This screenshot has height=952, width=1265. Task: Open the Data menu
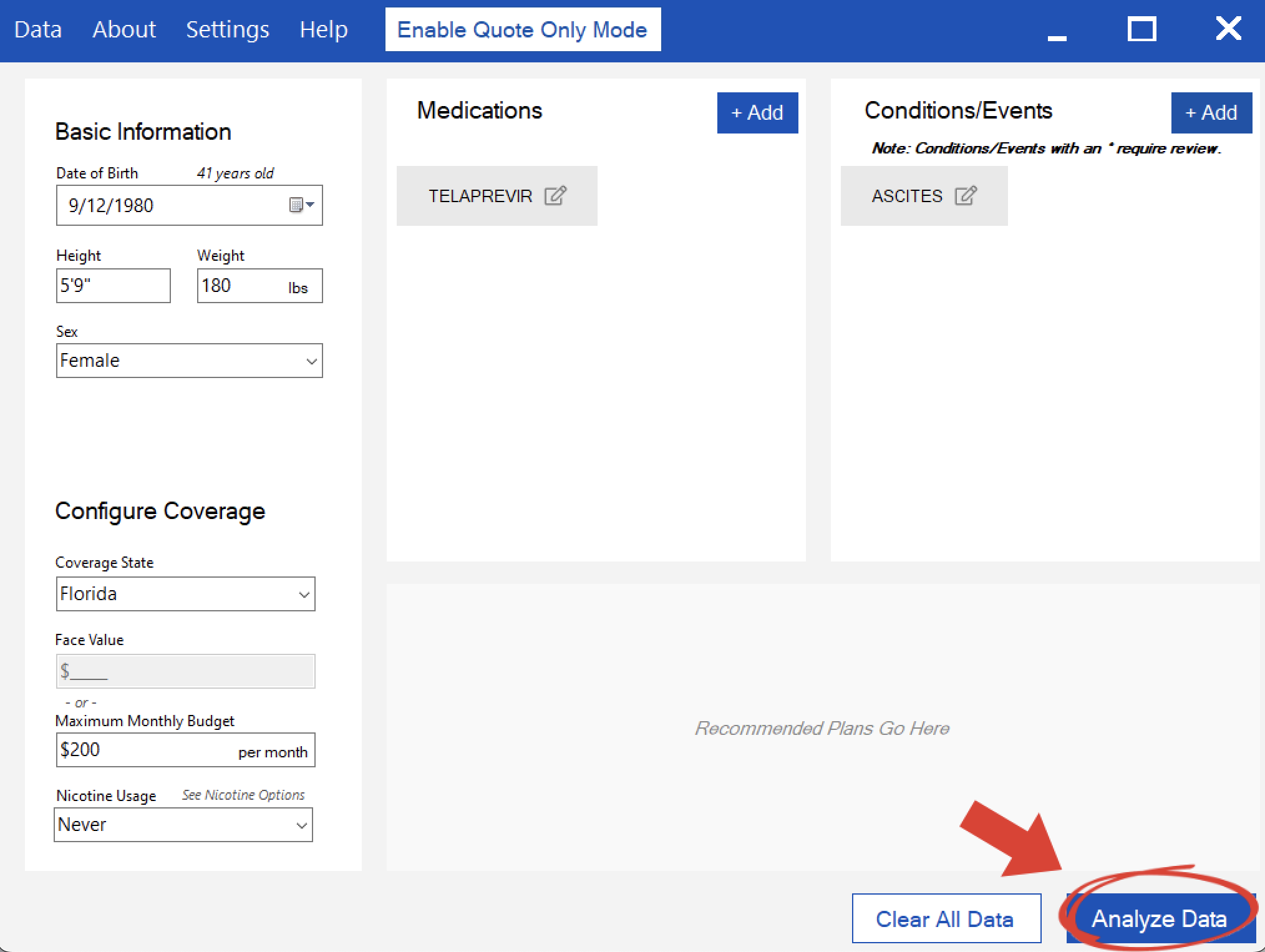(x=38, y=29)
